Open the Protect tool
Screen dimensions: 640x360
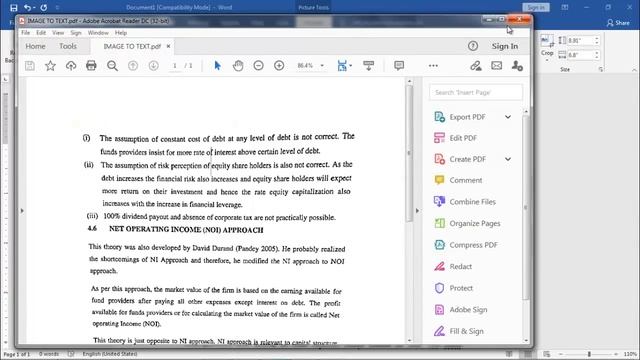click(x=461, y=288)
